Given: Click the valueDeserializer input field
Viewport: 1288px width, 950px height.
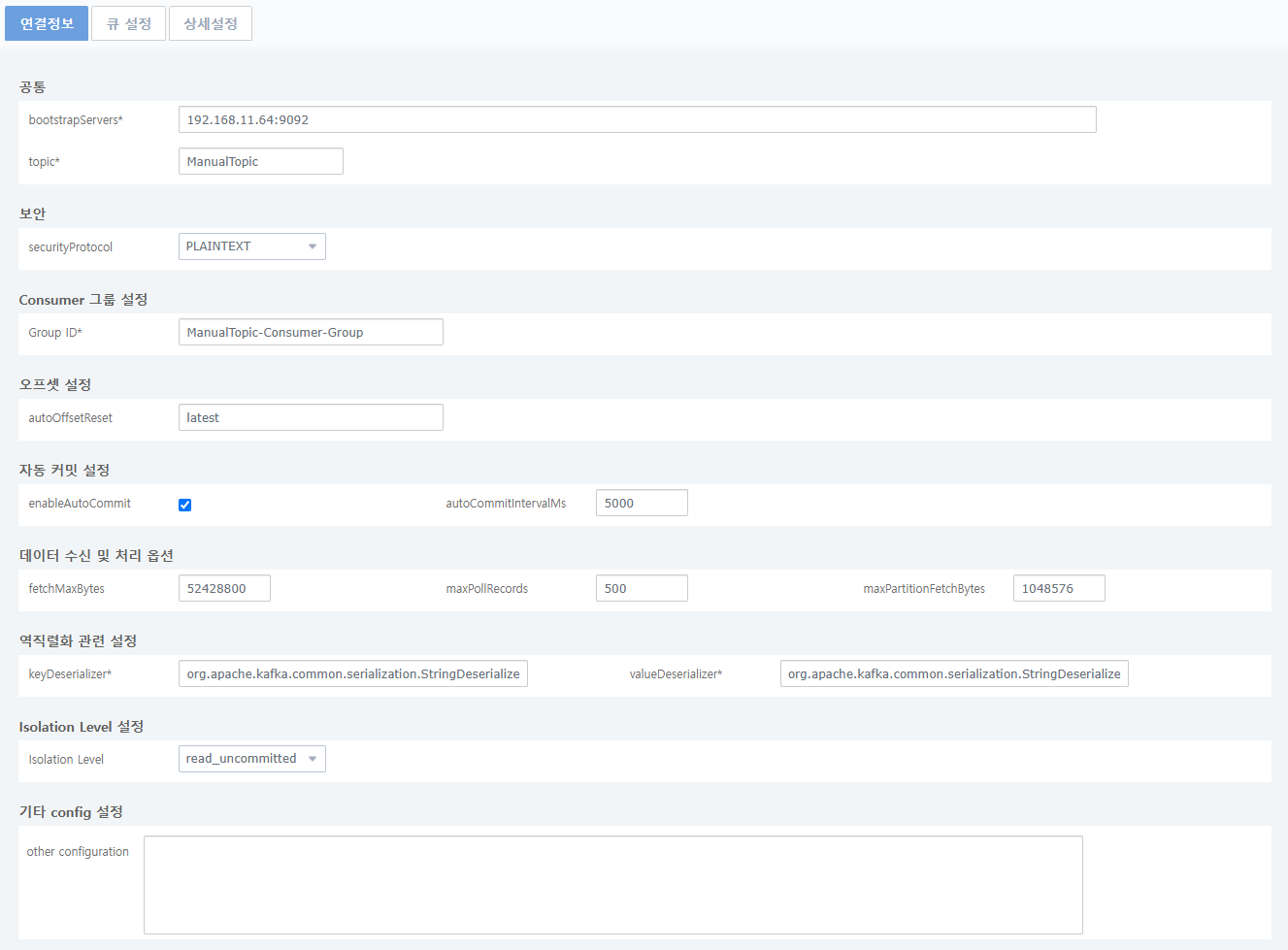Looking at the screenshot, I should point(953,673).
